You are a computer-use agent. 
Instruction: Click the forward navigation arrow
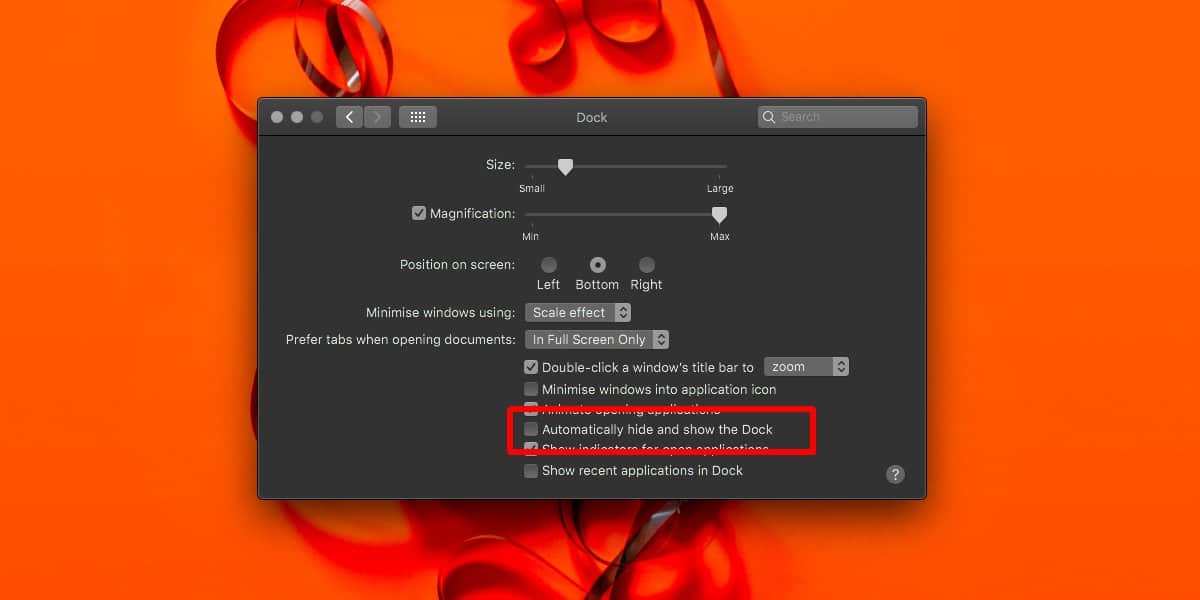pyautogui.click(x=377, y=117)
